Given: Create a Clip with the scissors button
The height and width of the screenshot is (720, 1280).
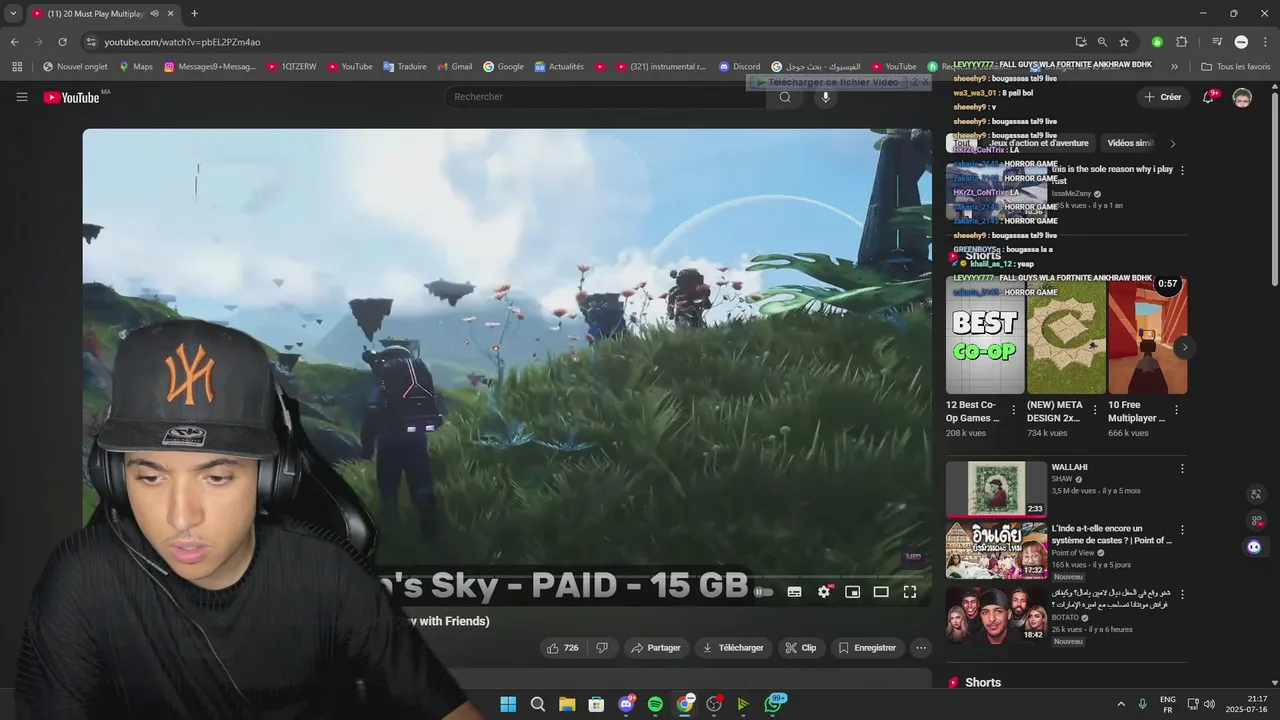Looking at the screenshot, I should [x=800, y=648].
